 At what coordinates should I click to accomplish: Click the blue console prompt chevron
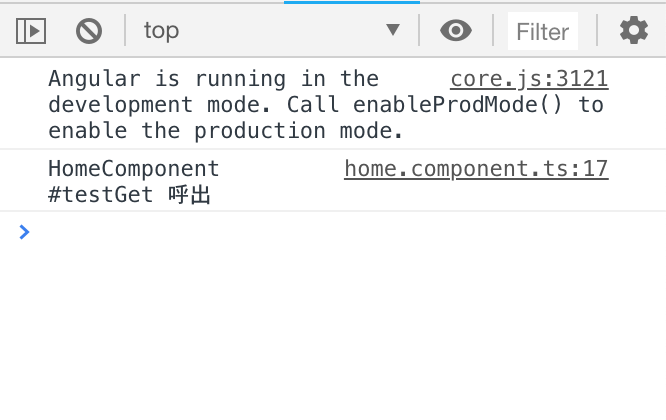pos(24,232)
